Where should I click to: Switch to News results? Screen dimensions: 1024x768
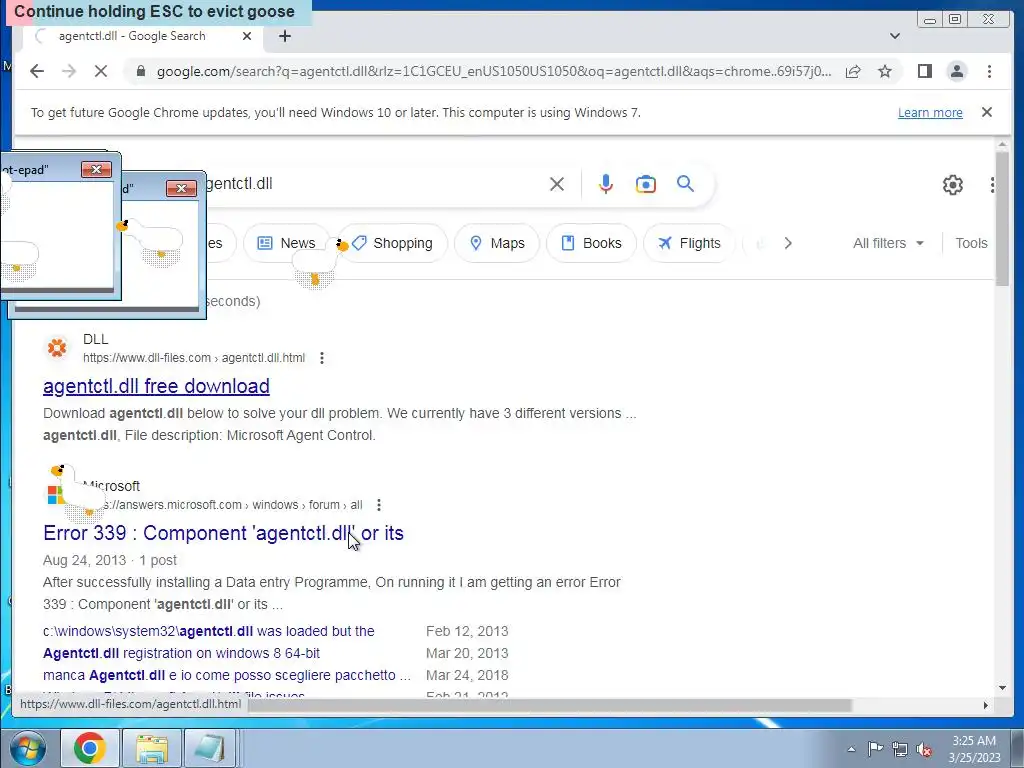tap(287, 243)
